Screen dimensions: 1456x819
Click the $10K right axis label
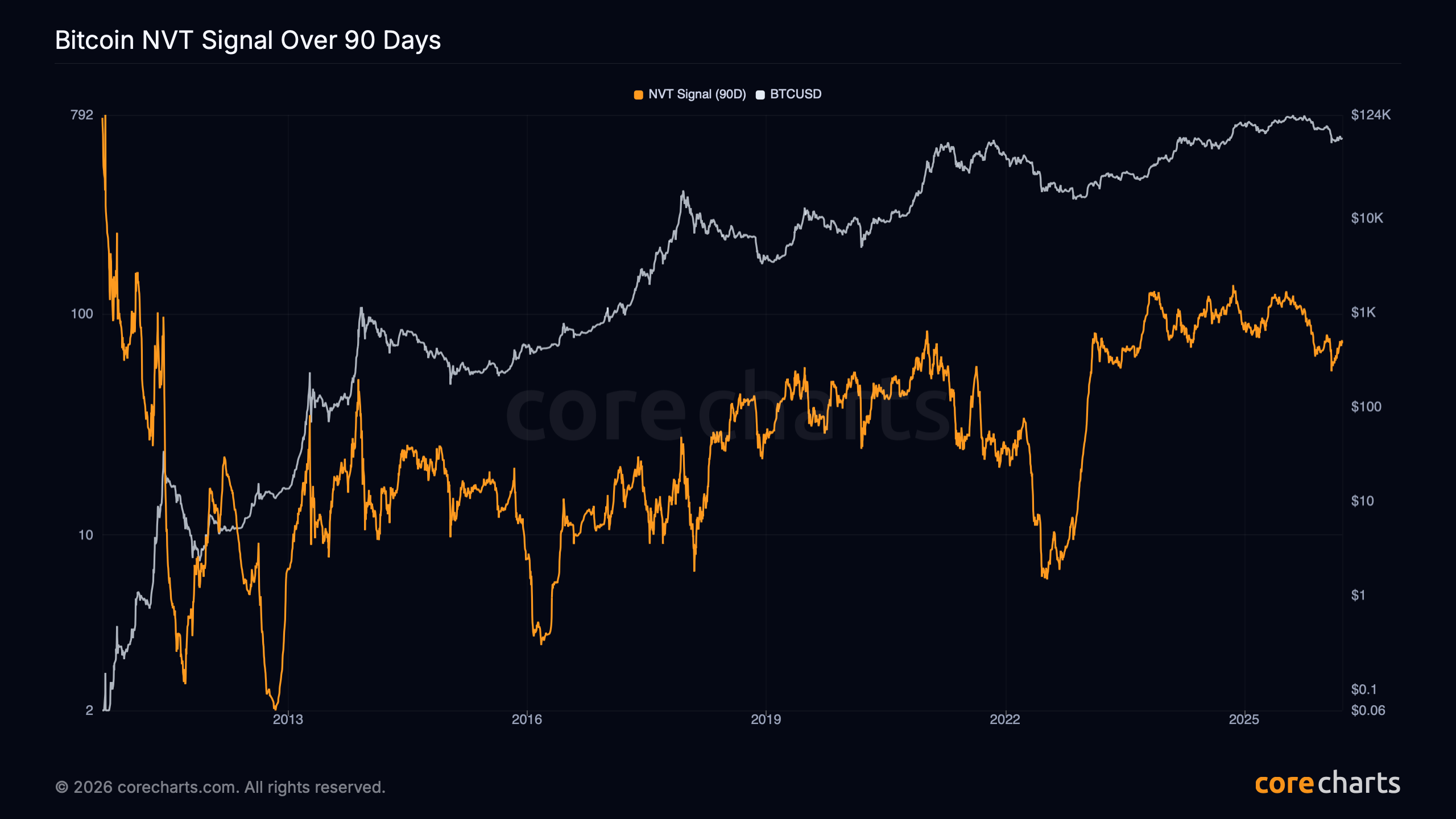tap(1367, 218)
